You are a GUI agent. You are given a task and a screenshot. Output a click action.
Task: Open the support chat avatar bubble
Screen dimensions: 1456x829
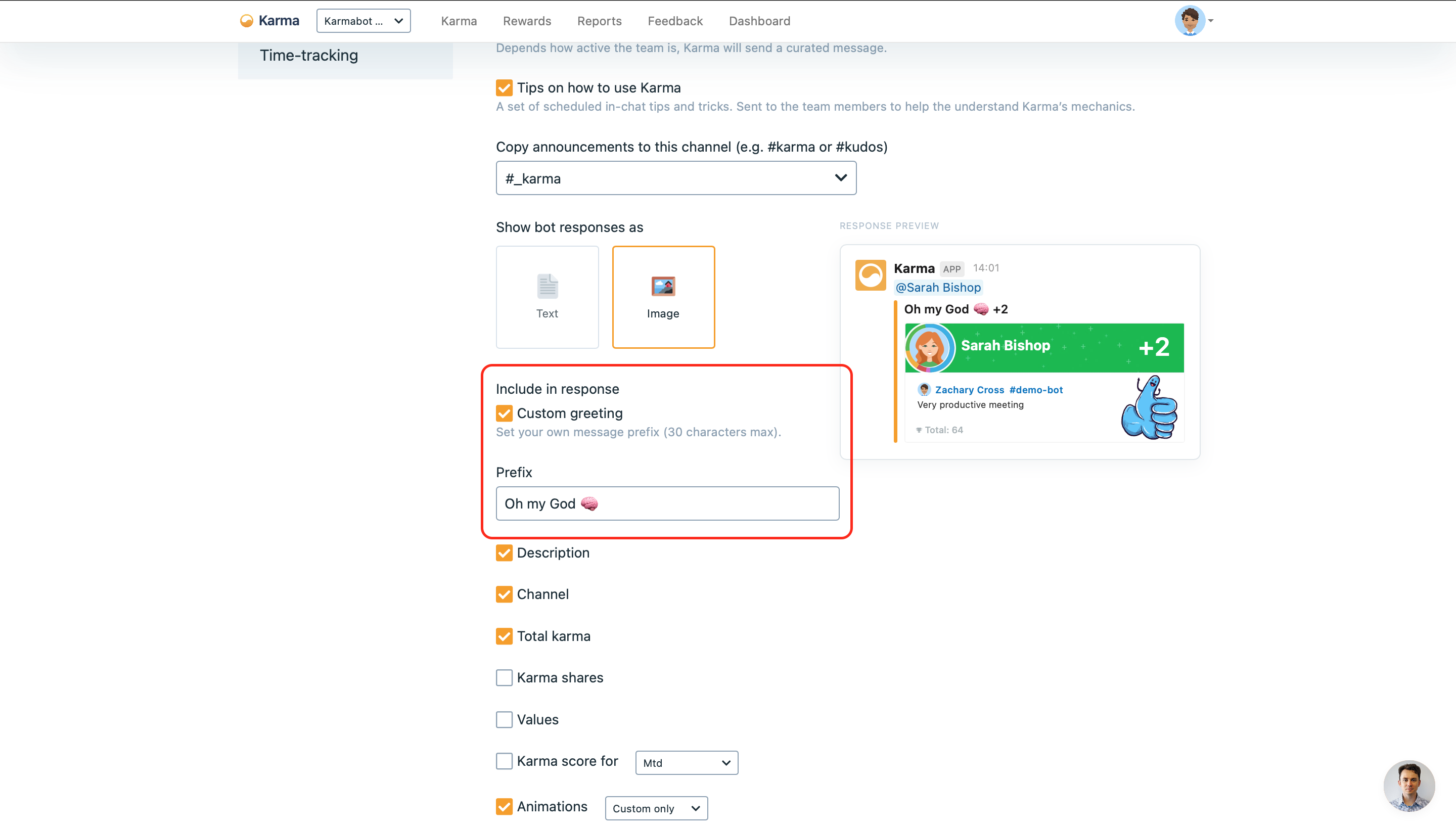pyautogui.click(x=1409, y=786)
